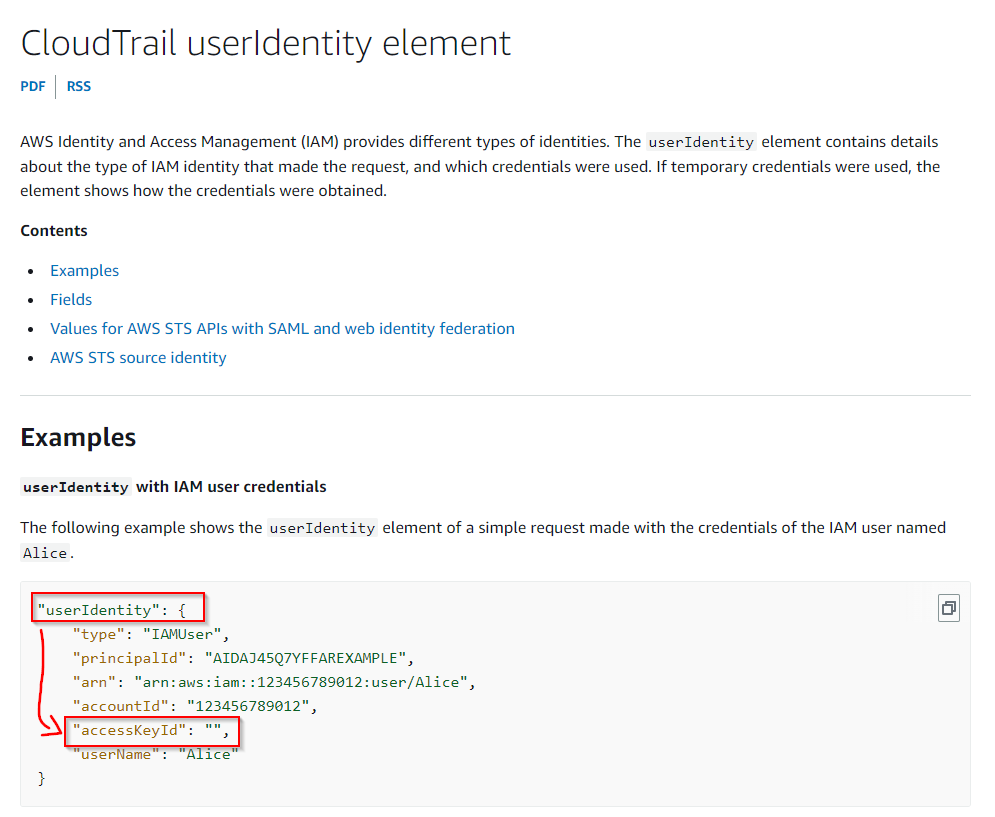Click the CloudTrail userIdentity element page title

[265, 42]
